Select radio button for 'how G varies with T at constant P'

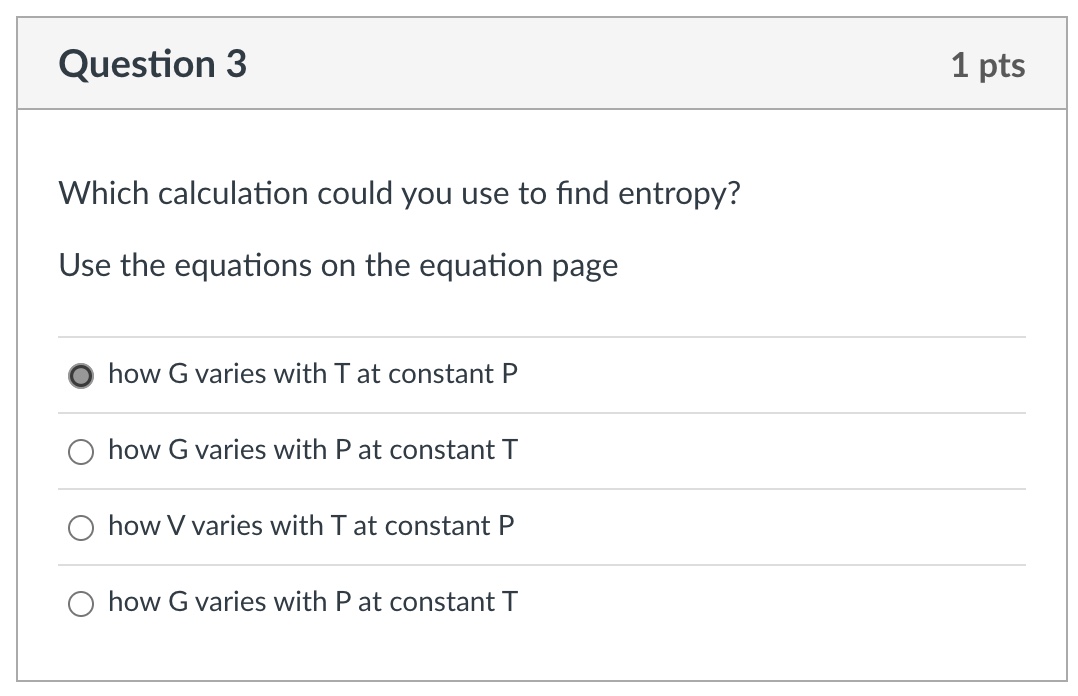[80, 375]
